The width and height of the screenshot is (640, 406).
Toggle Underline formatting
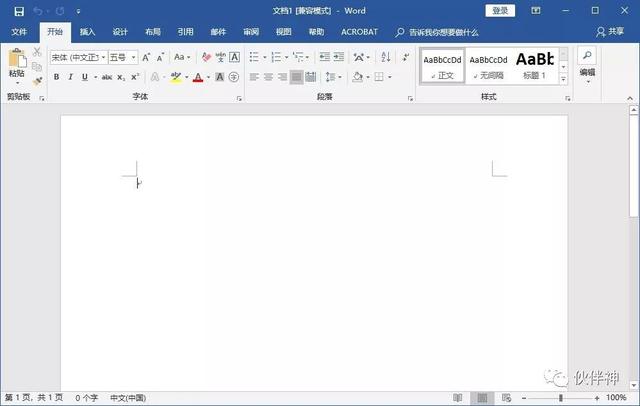tap(85, 77)
